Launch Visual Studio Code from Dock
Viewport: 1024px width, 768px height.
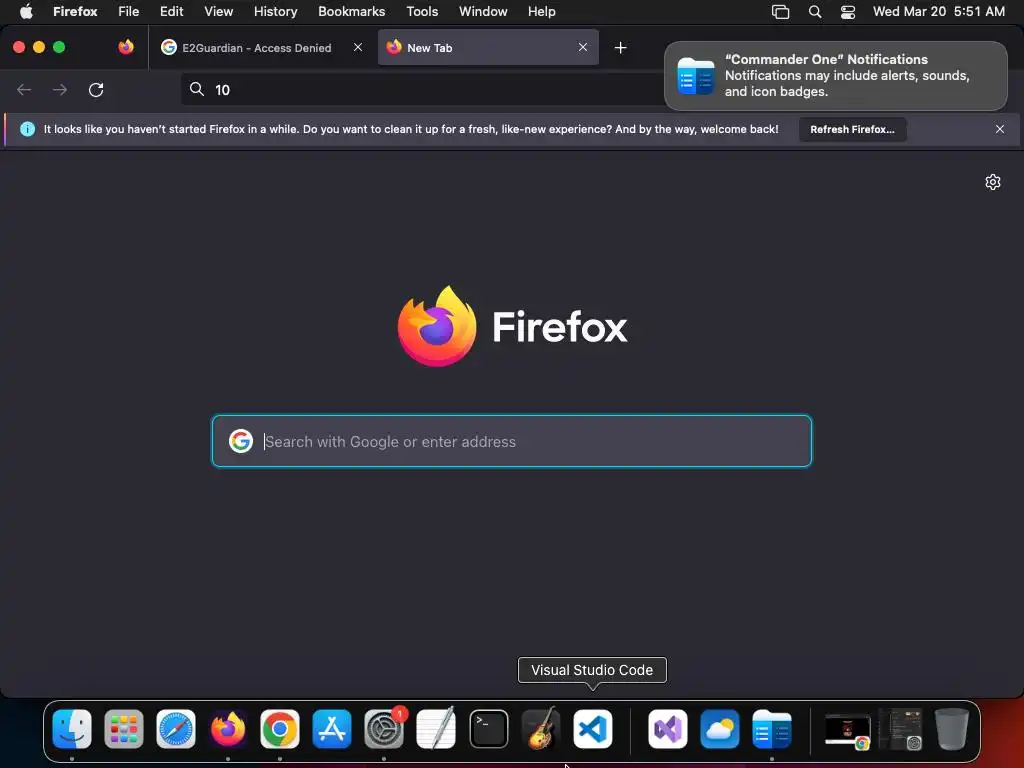(593, 729)
